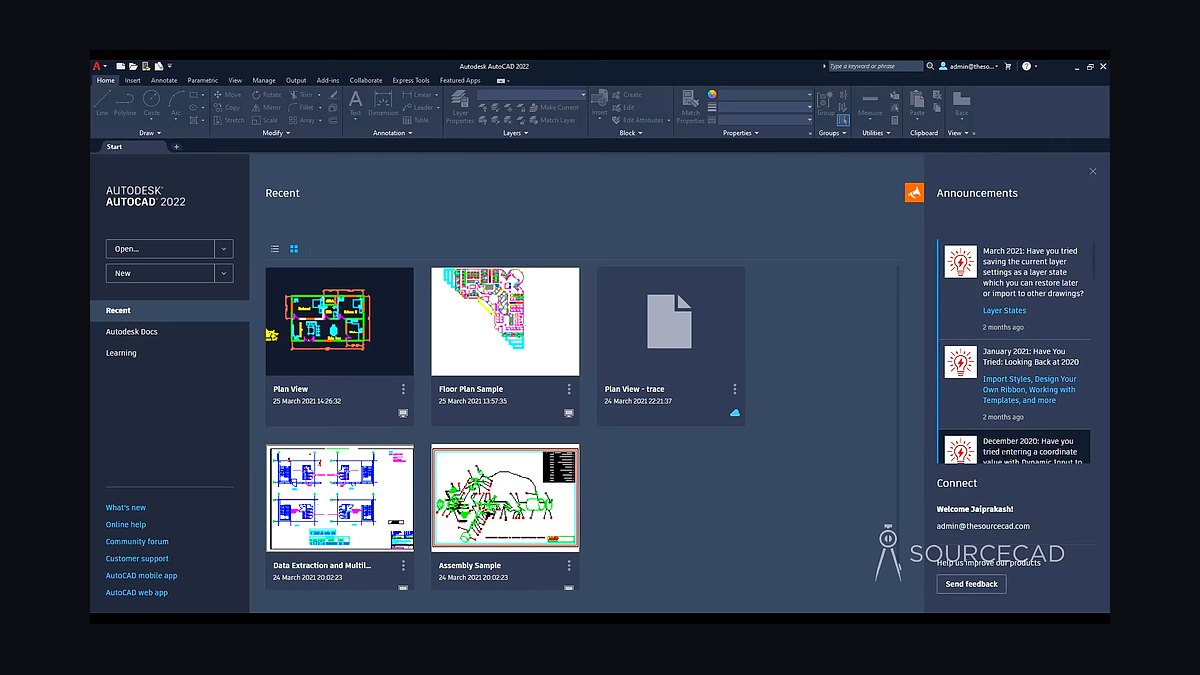Choose the Scale tool
Screen dimensions: 1200x675
[264, 120]
